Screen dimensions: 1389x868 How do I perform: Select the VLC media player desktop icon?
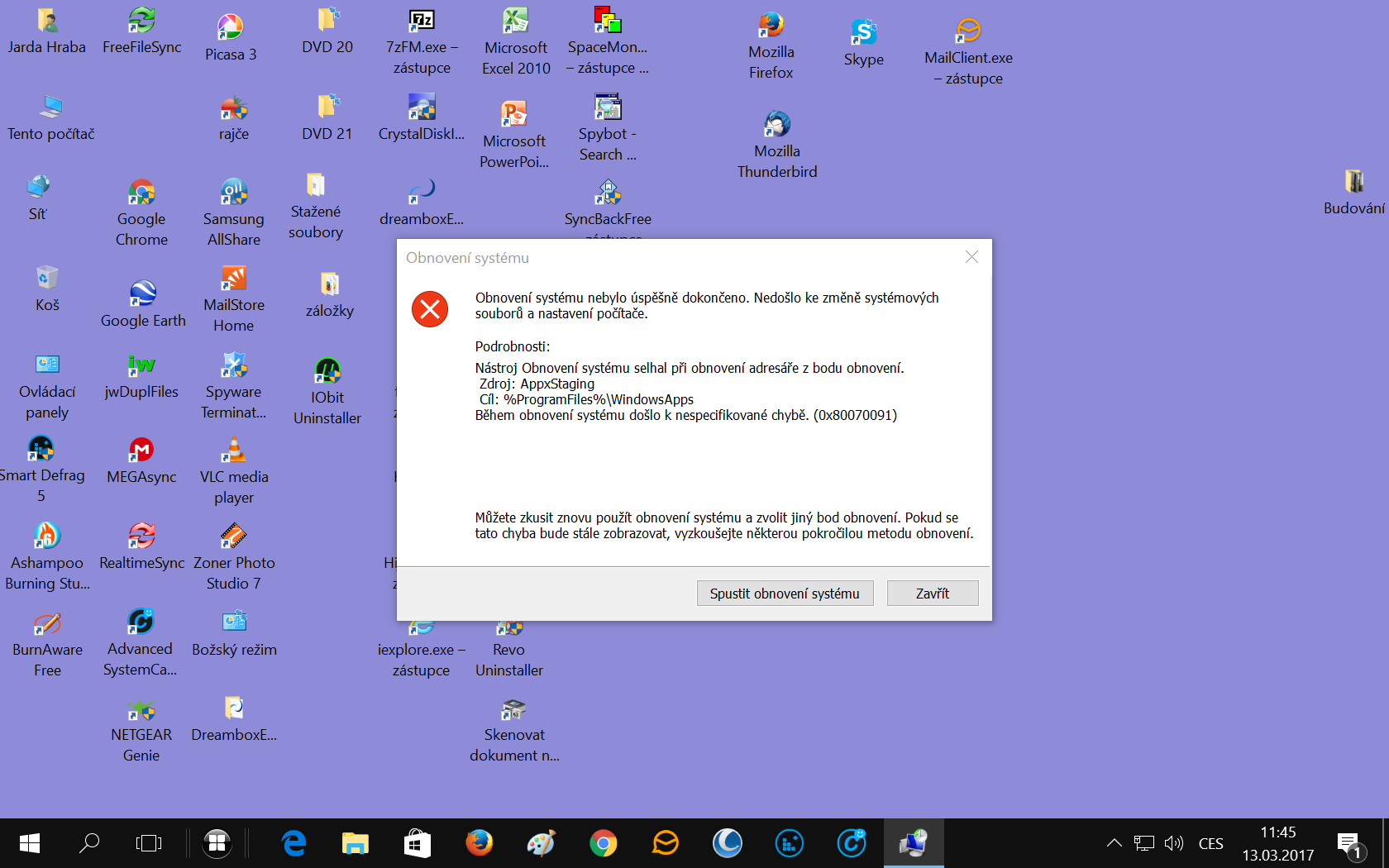234,471
